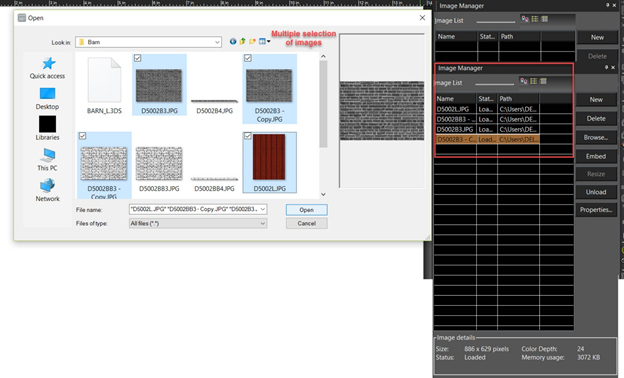This screenshot has width=624, height=378.
Task: Click the Embed button
Action: (596, 156)
